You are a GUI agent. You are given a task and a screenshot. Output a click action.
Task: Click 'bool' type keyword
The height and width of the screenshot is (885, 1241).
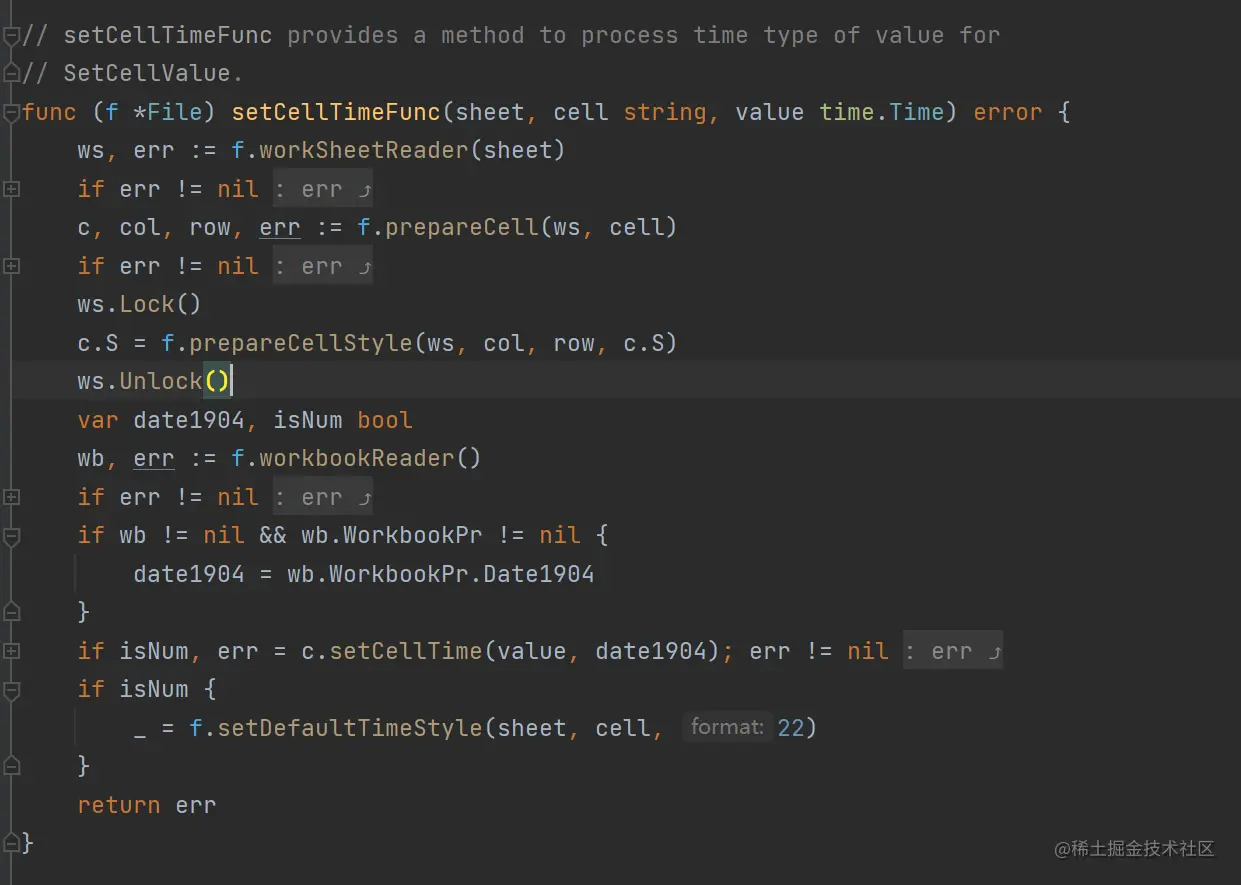pos(385,420)
